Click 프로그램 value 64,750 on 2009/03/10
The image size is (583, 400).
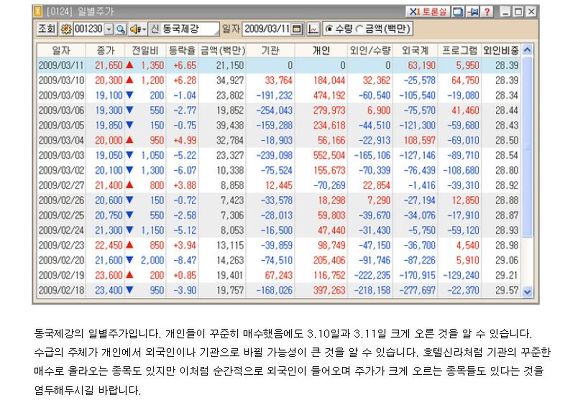point(466,80)
